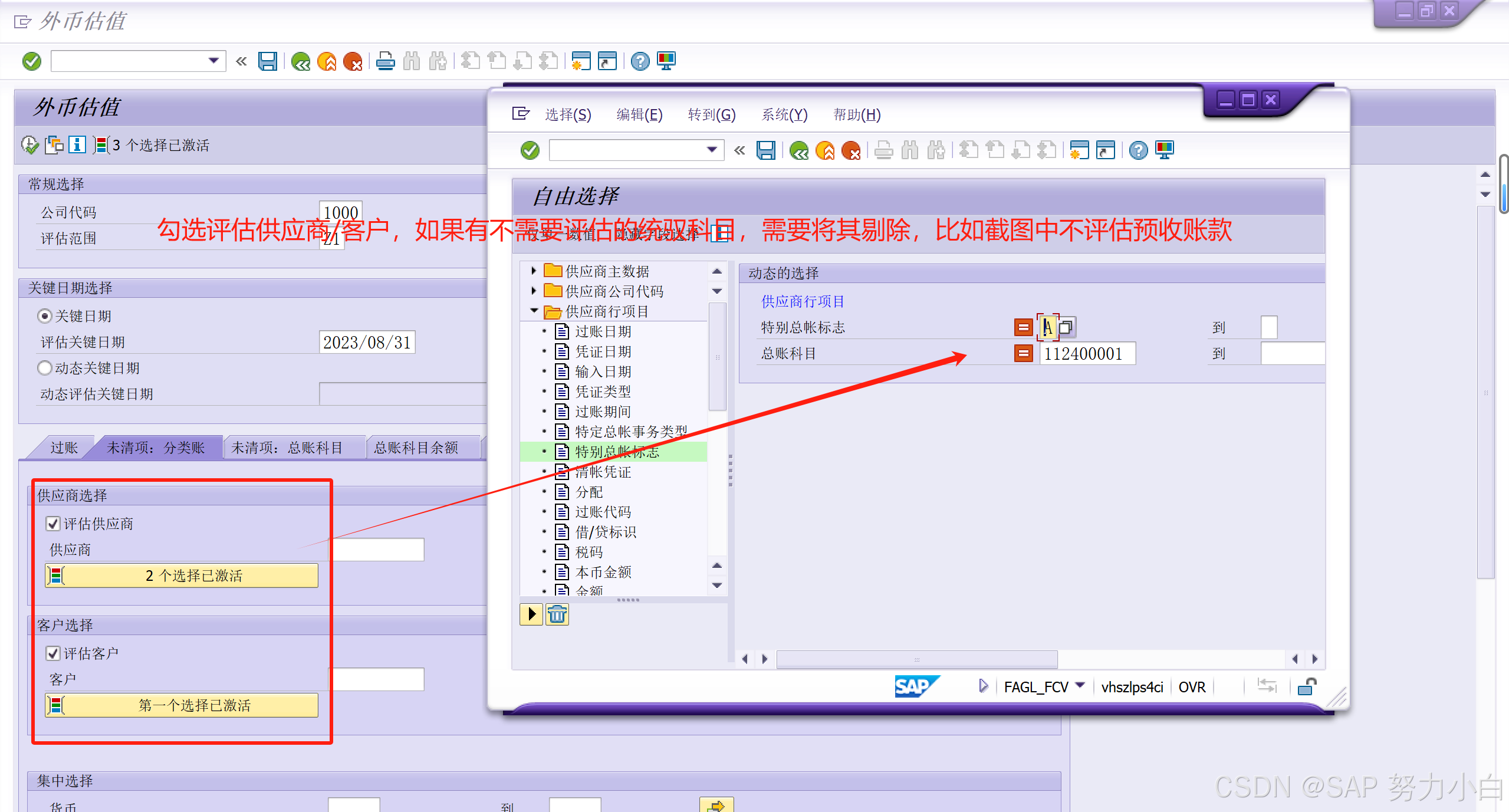Expand the 供应商主数据 folder
Screen dimensions: 1509x812
[533, 271]
